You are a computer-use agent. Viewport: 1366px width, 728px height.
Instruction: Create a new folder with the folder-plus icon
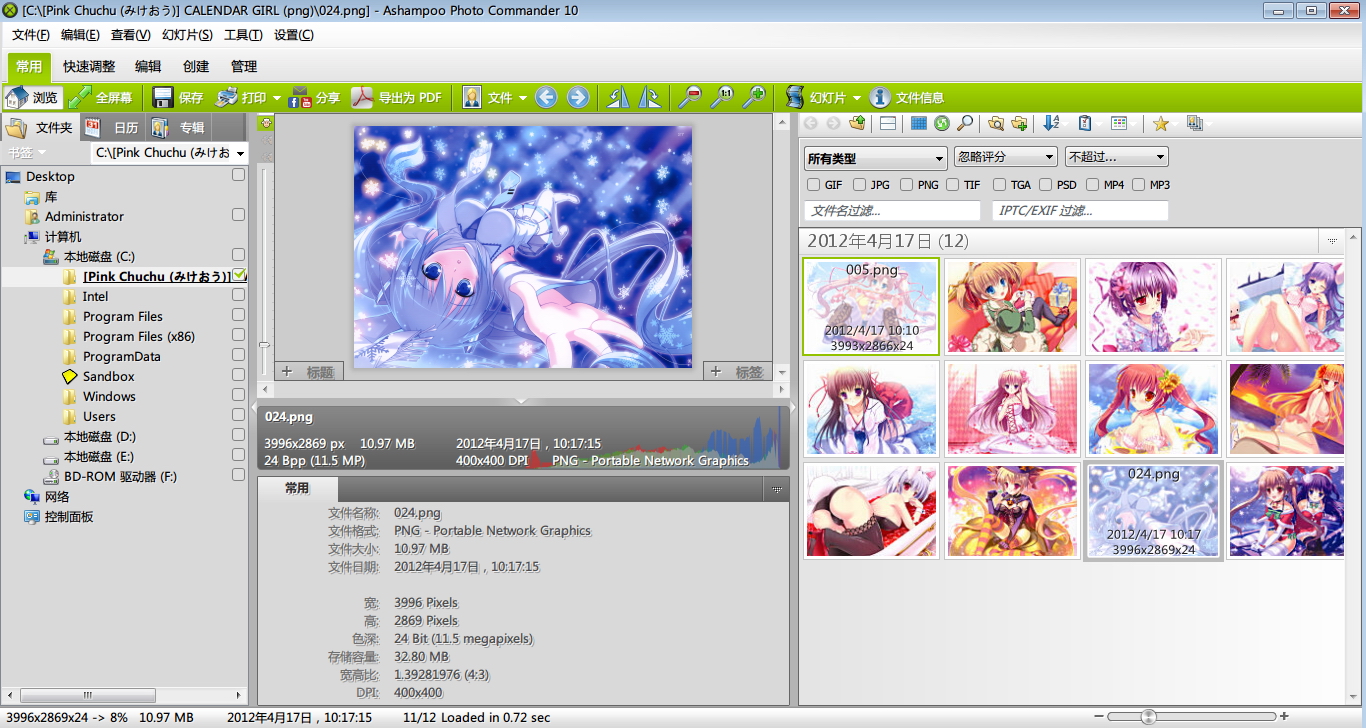1019,123
